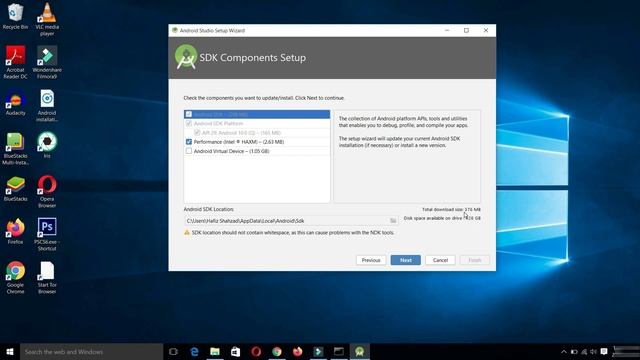This screenshot has height=360, width=640.
Task: Toggle the Android SDK Platform checkbox
Action: point(189,123)
